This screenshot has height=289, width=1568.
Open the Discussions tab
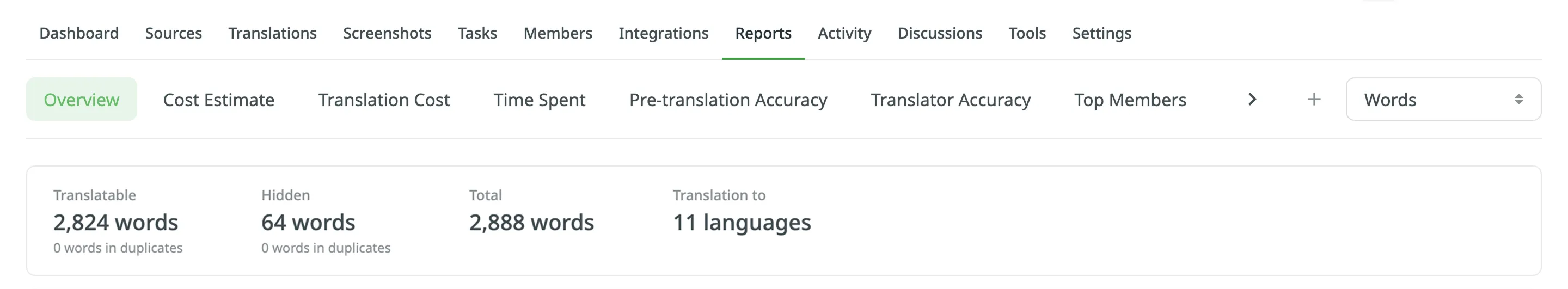[940, 33]
